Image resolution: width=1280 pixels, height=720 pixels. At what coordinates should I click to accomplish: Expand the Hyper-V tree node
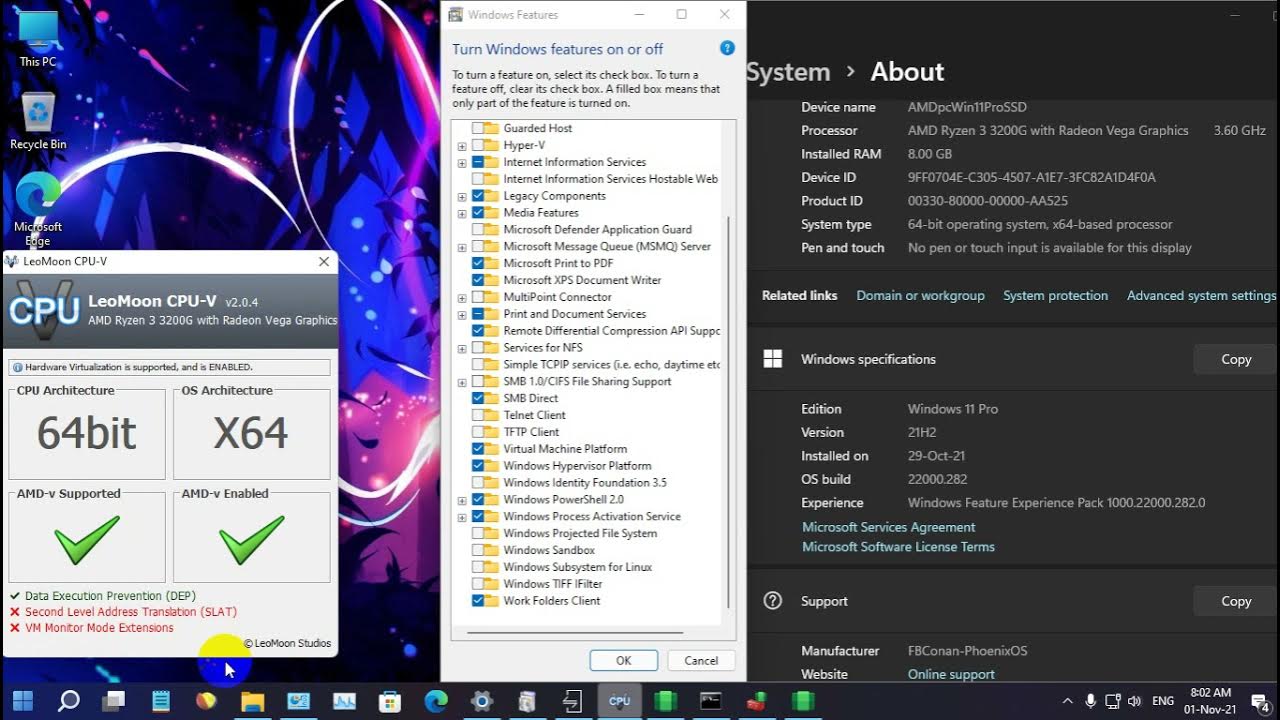462,146
